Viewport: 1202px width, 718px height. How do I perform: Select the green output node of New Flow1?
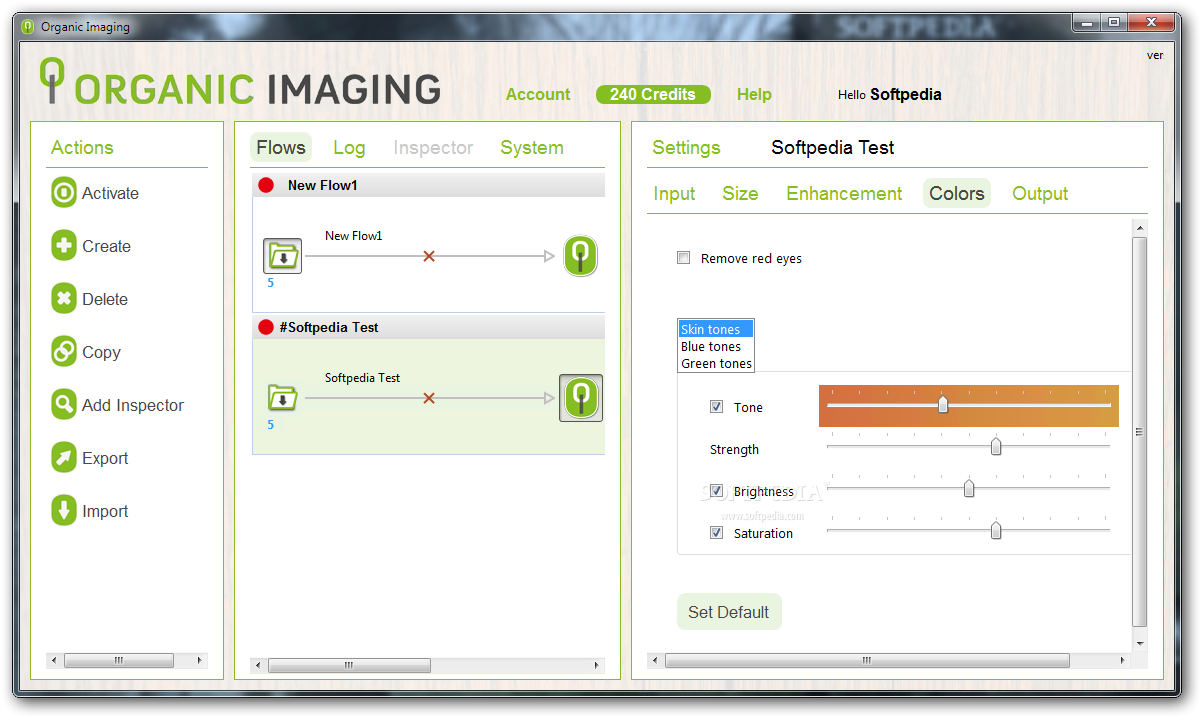pyautogui.click(x=581, y=256)
